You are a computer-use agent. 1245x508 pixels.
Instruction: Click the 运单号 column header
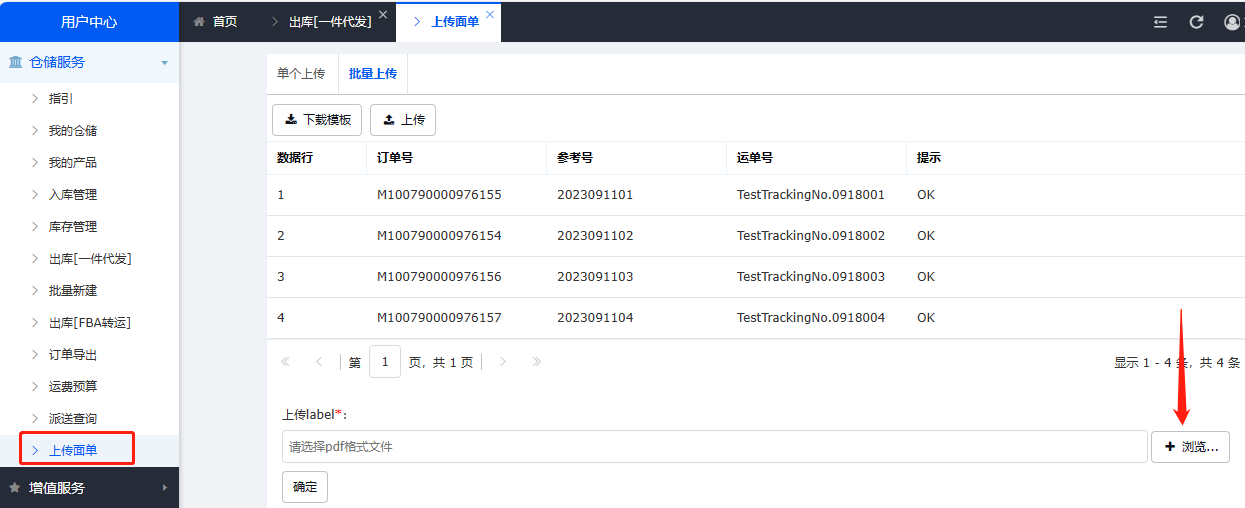coord(817,158)
